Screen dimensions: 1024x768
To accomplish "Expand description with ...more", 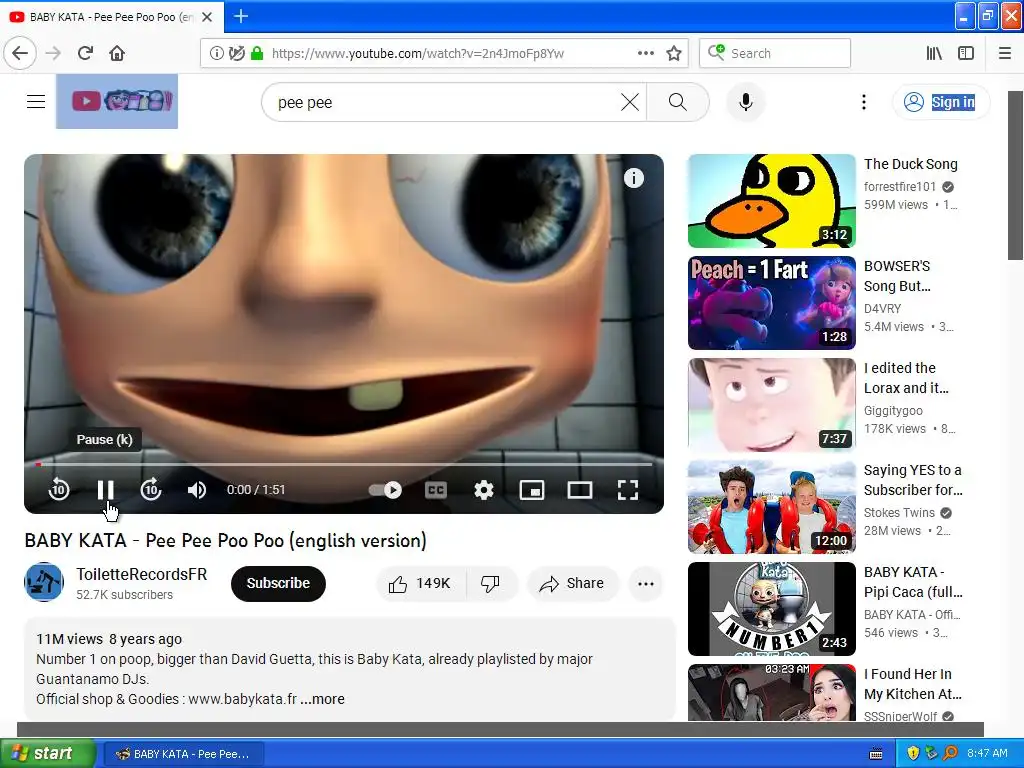I will (x=323, y=699).
